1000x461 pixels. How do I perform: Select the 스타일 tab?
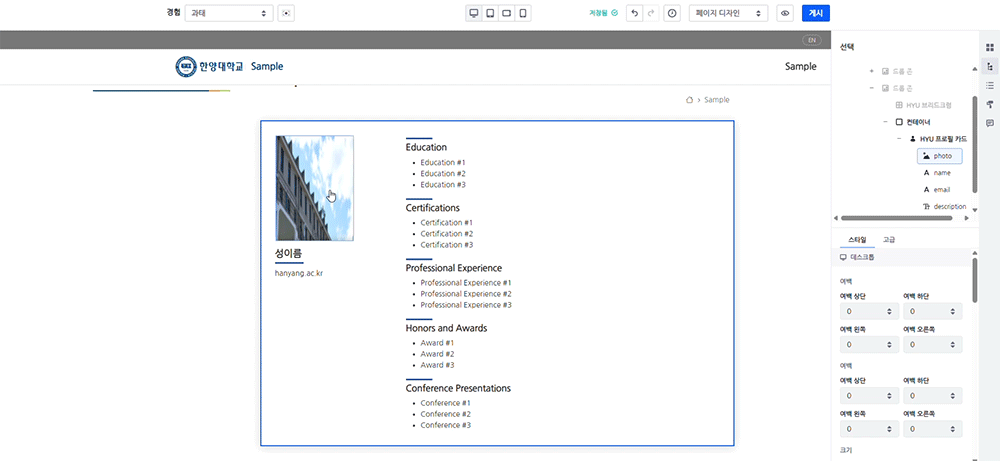click(857, 240)
